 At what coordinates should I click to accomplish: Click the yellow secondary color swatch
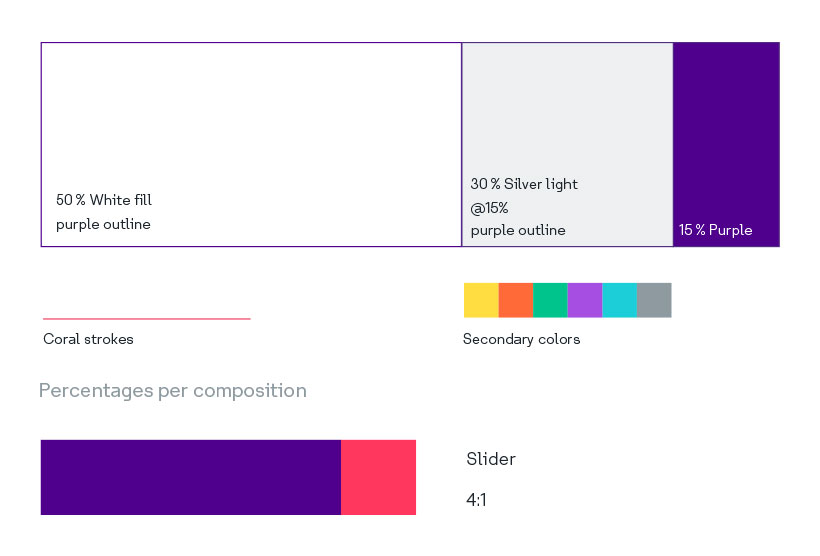[x=481, y=300]
